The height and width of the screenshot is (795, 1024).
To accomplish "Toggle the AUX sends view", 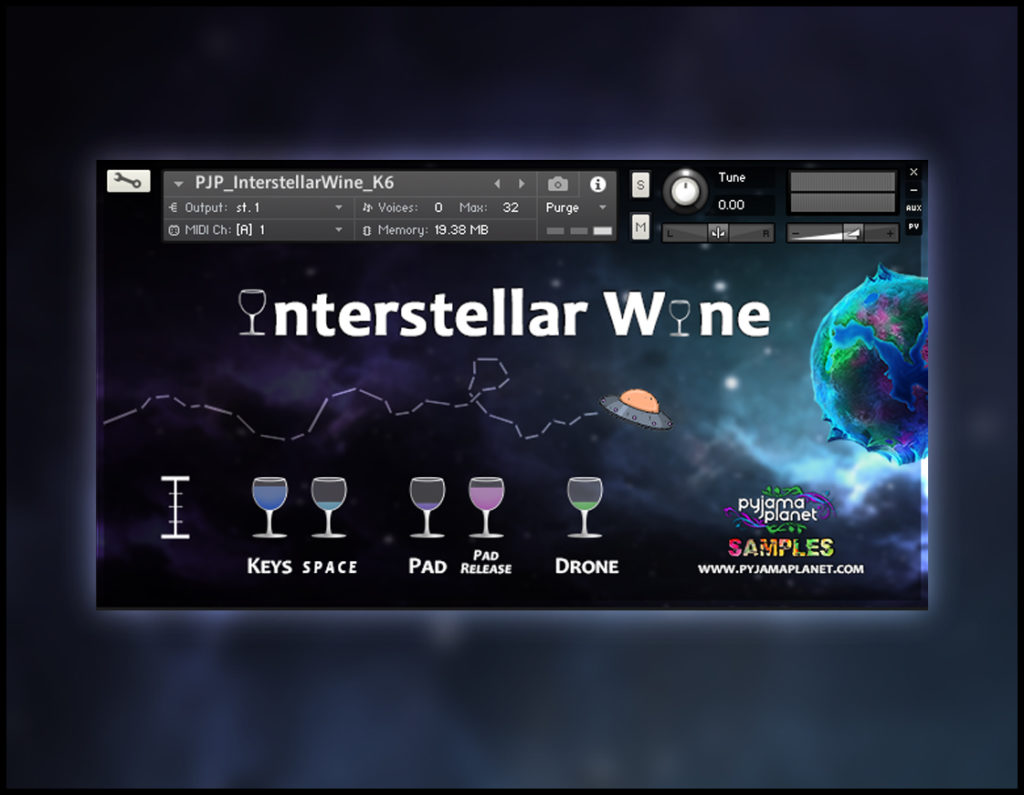I will tap(914, 208).
